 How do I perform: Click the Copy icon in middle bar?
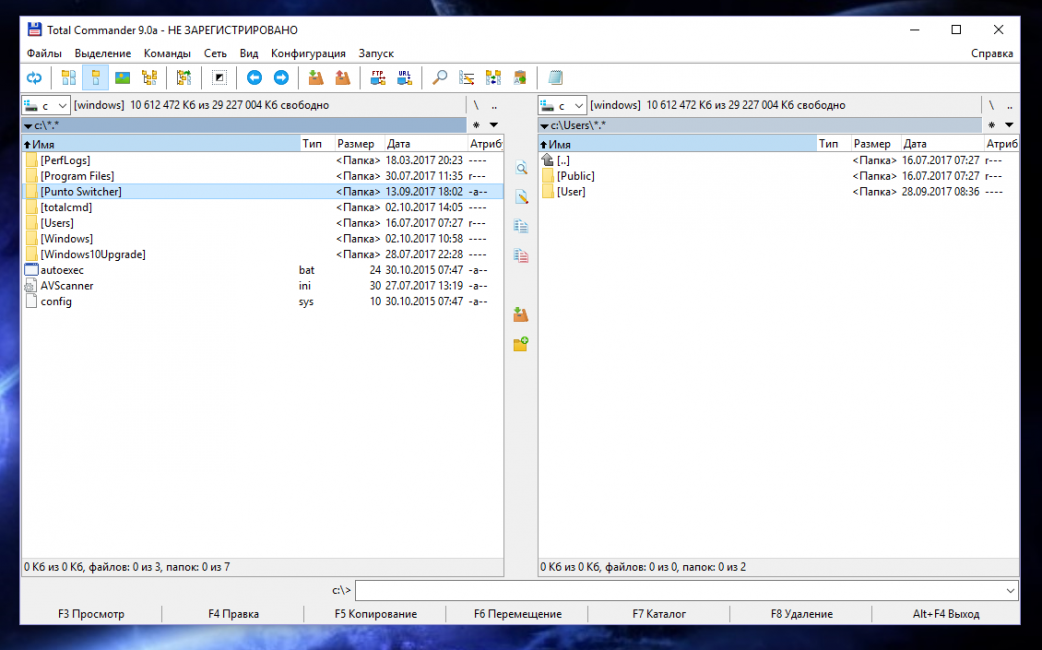521,227
